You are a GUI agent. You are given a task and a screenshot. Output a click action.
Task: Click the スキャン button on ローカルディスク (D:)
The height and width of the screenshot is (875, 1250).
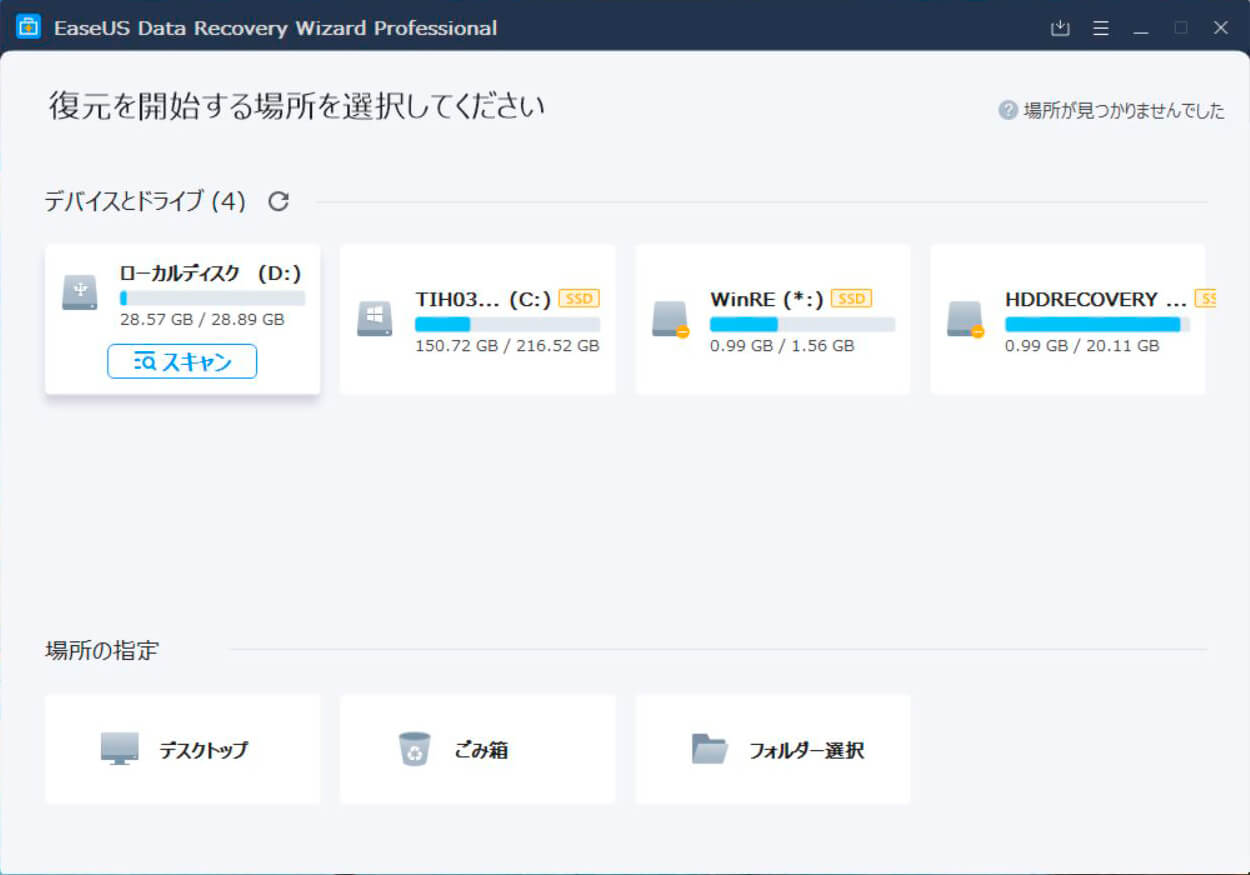click(x=181, y=362)
